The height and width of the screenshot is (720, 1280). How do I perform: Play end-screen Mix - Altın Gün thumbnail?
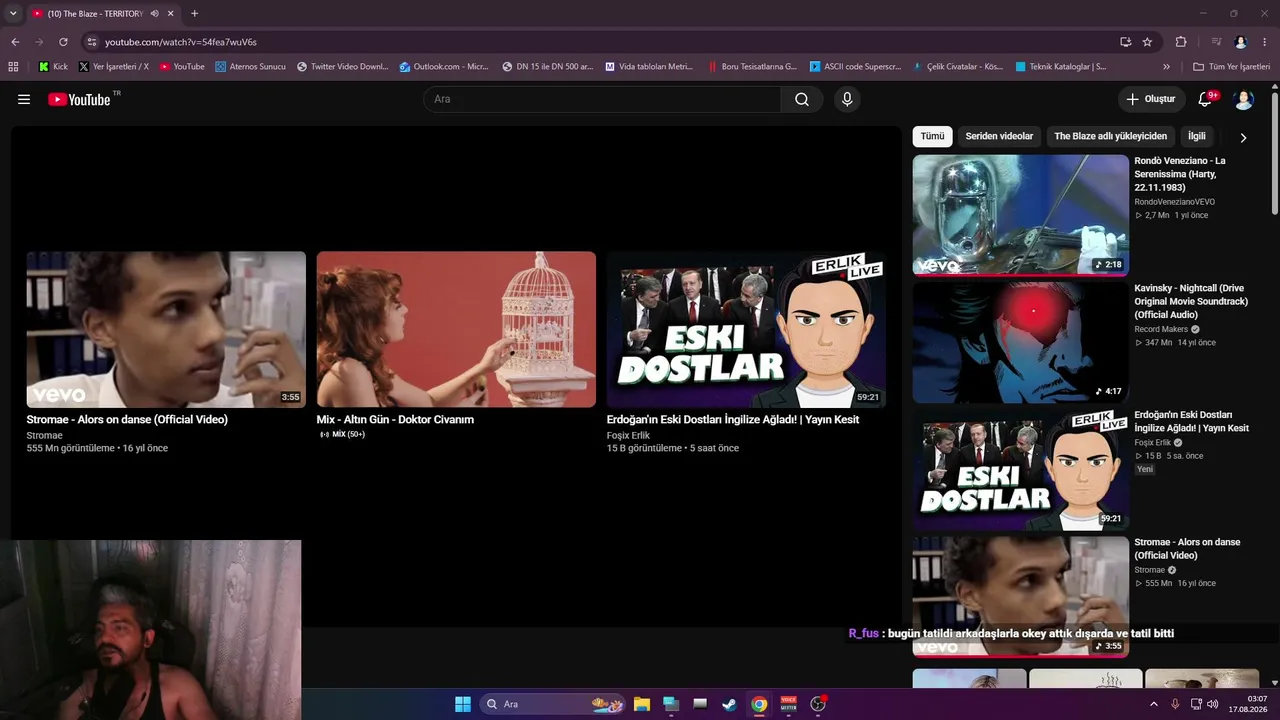456,329
